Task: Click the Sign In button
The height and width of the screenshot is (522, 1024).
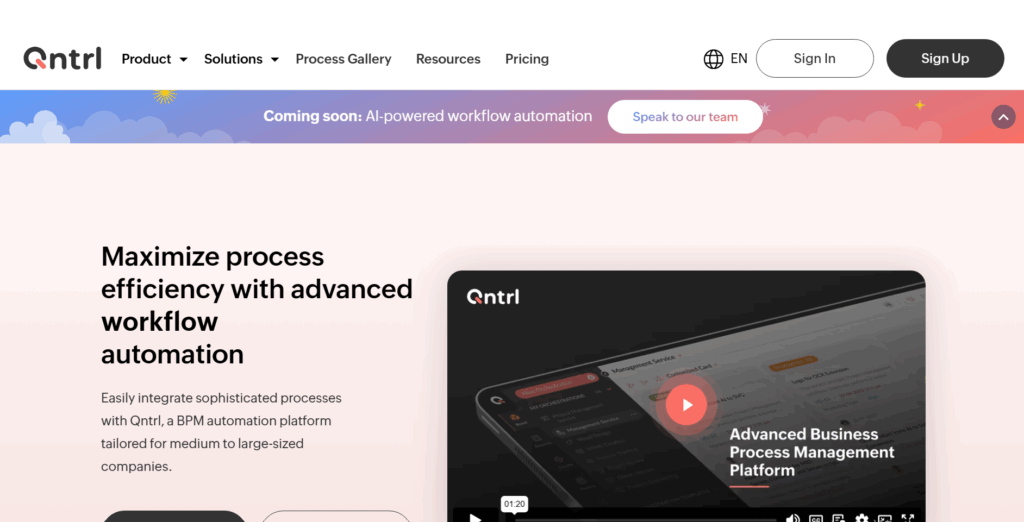Action: click(x=814, y=58)
